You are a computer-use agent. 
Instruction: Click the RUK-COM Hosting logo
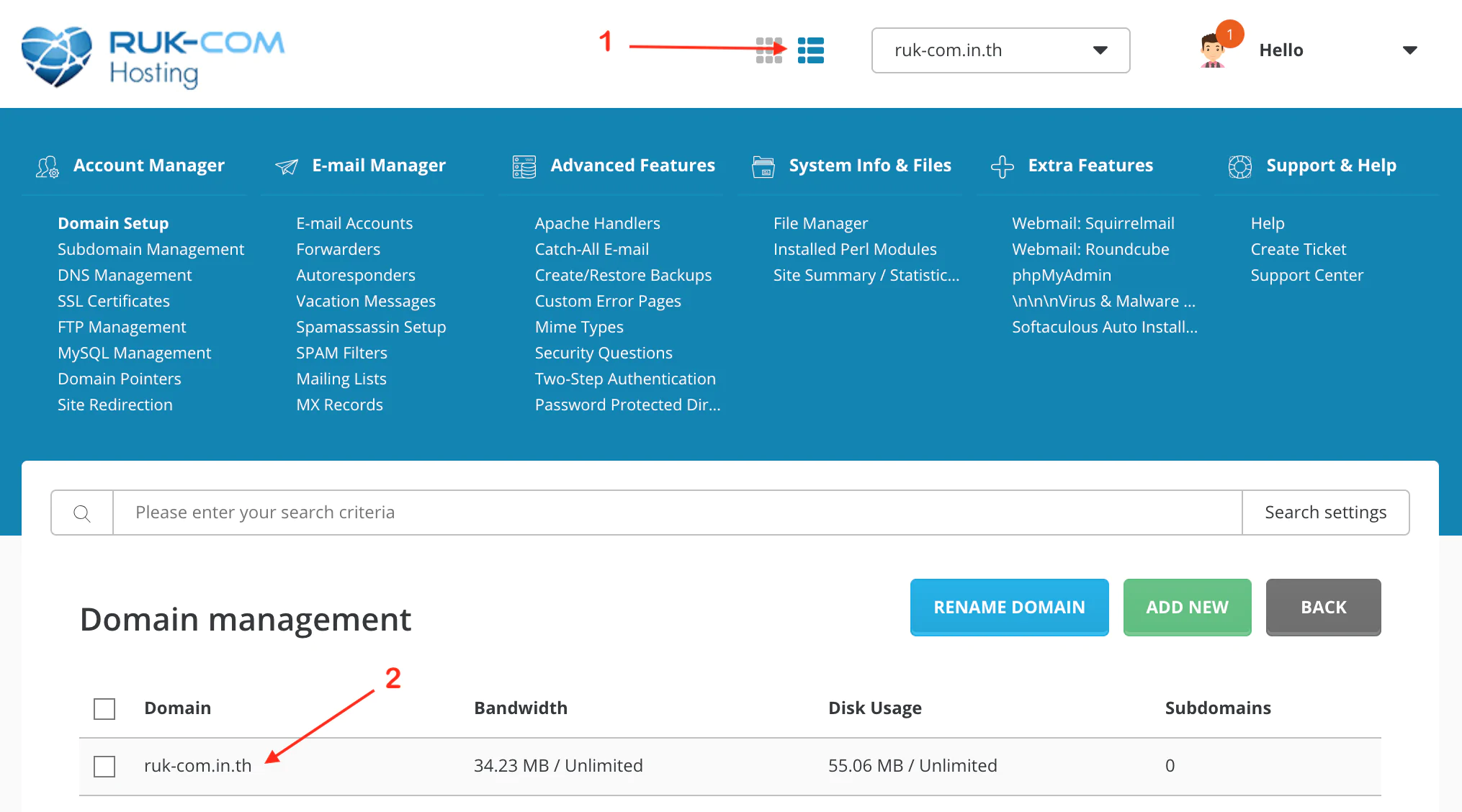tap(153, 56)
